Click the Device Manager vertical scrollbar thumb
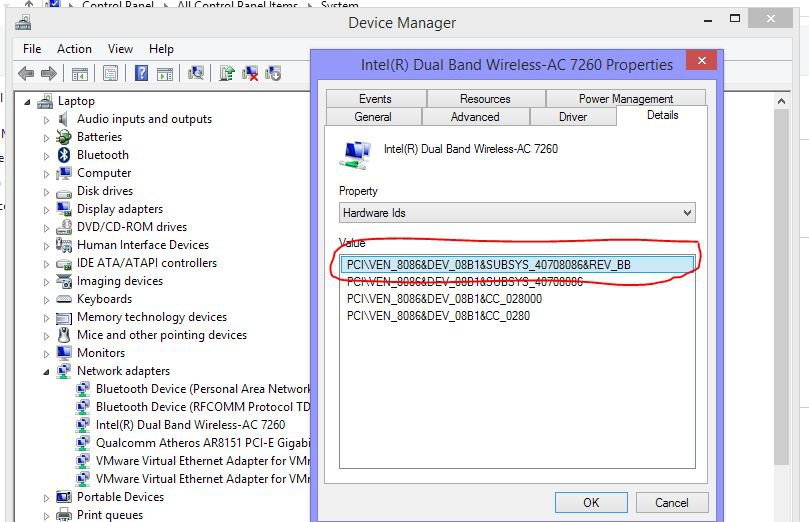This screenshot has width=809, height=522. point(781,286)
